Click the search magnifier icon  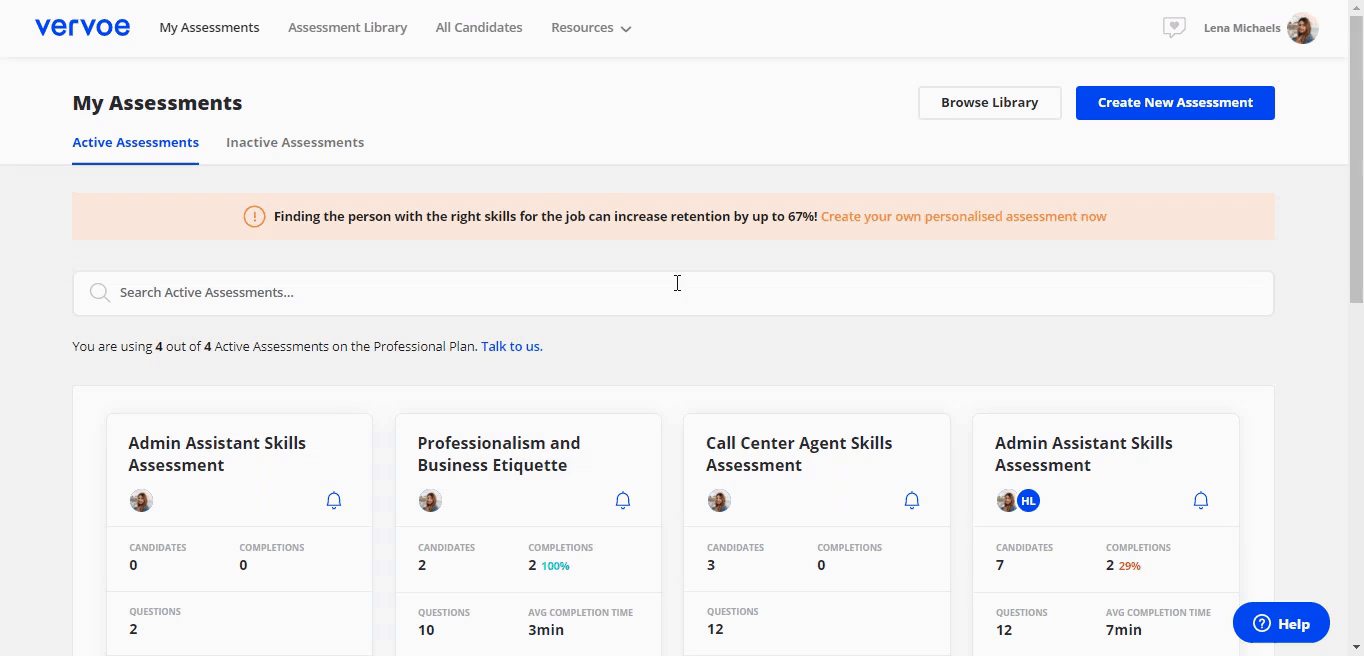(x=100, y=293)
